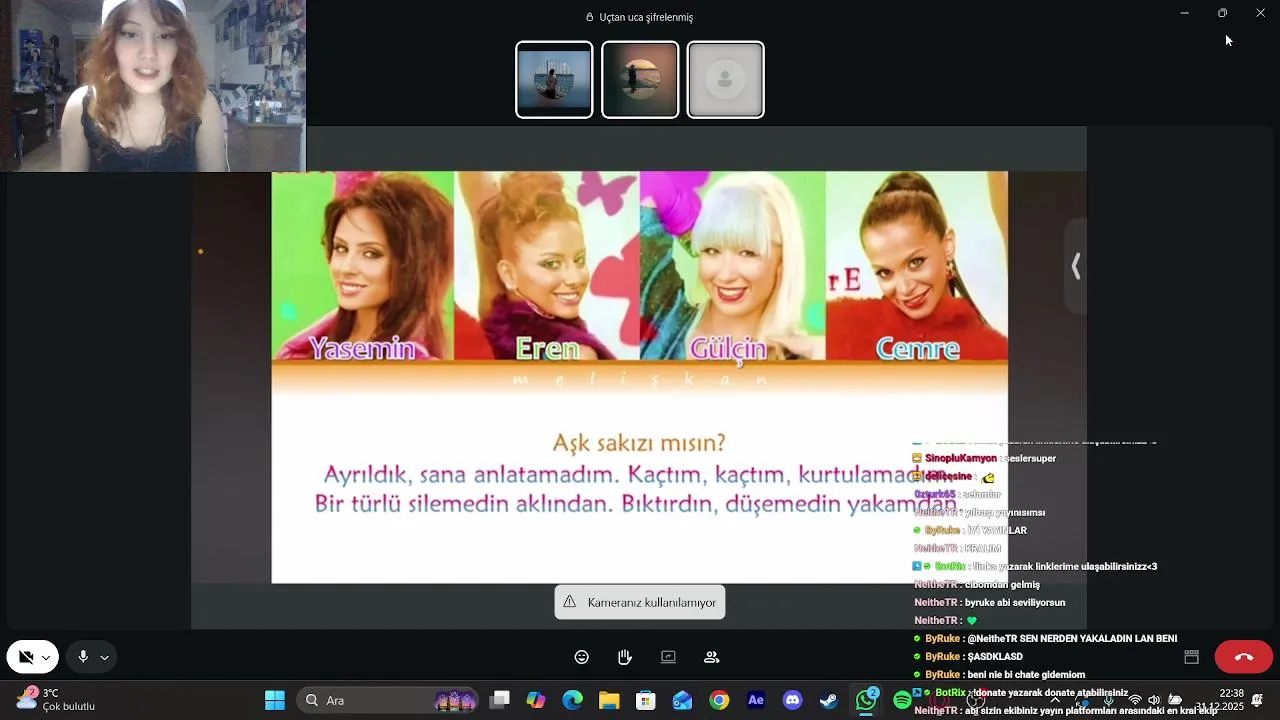Open Steam from the taskbar
The image size is (1280, 720).
pyautogui.click(x=829, y=700)
